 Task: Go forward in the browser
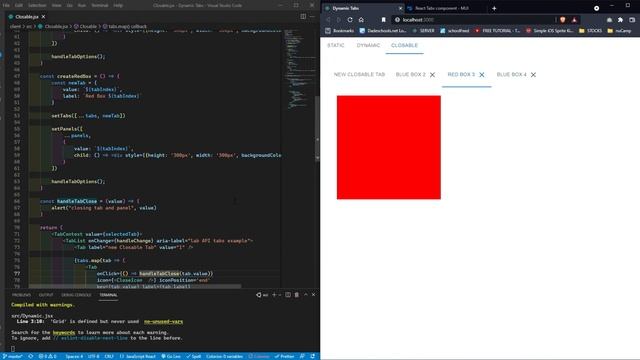[x=339, y=20]
